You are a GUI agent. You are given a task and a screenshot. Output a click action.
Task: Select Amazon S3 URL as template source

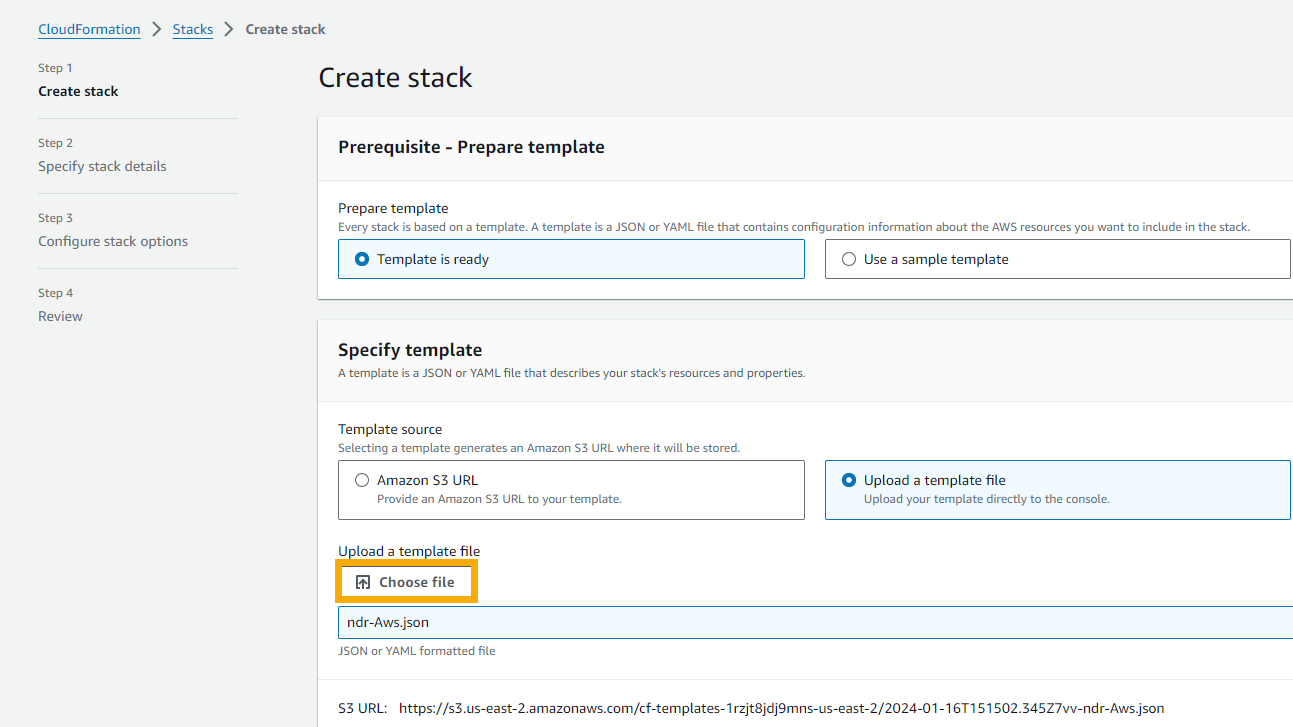[x=362, y=480]
